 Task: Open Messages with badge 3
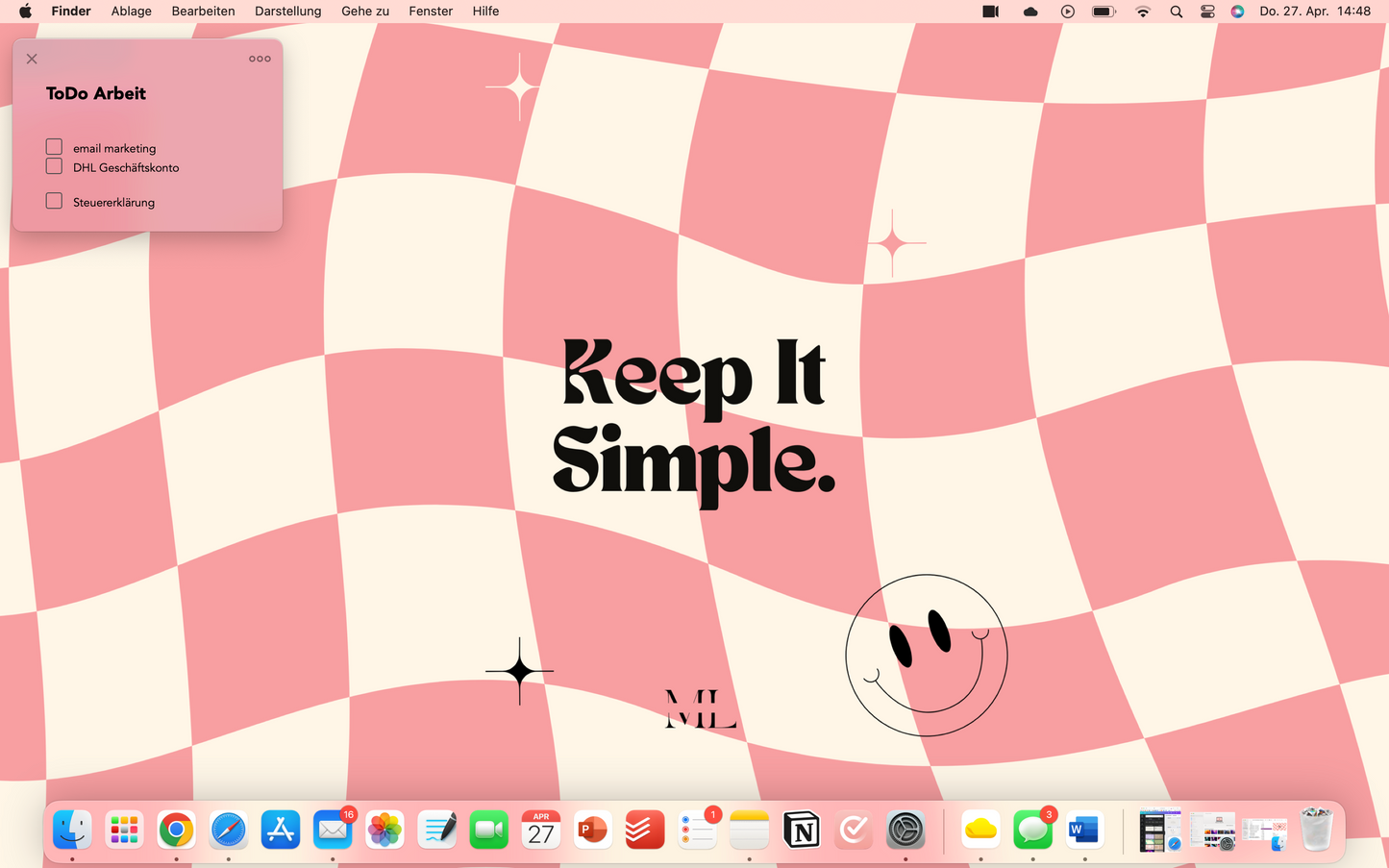pos(1032,830)
